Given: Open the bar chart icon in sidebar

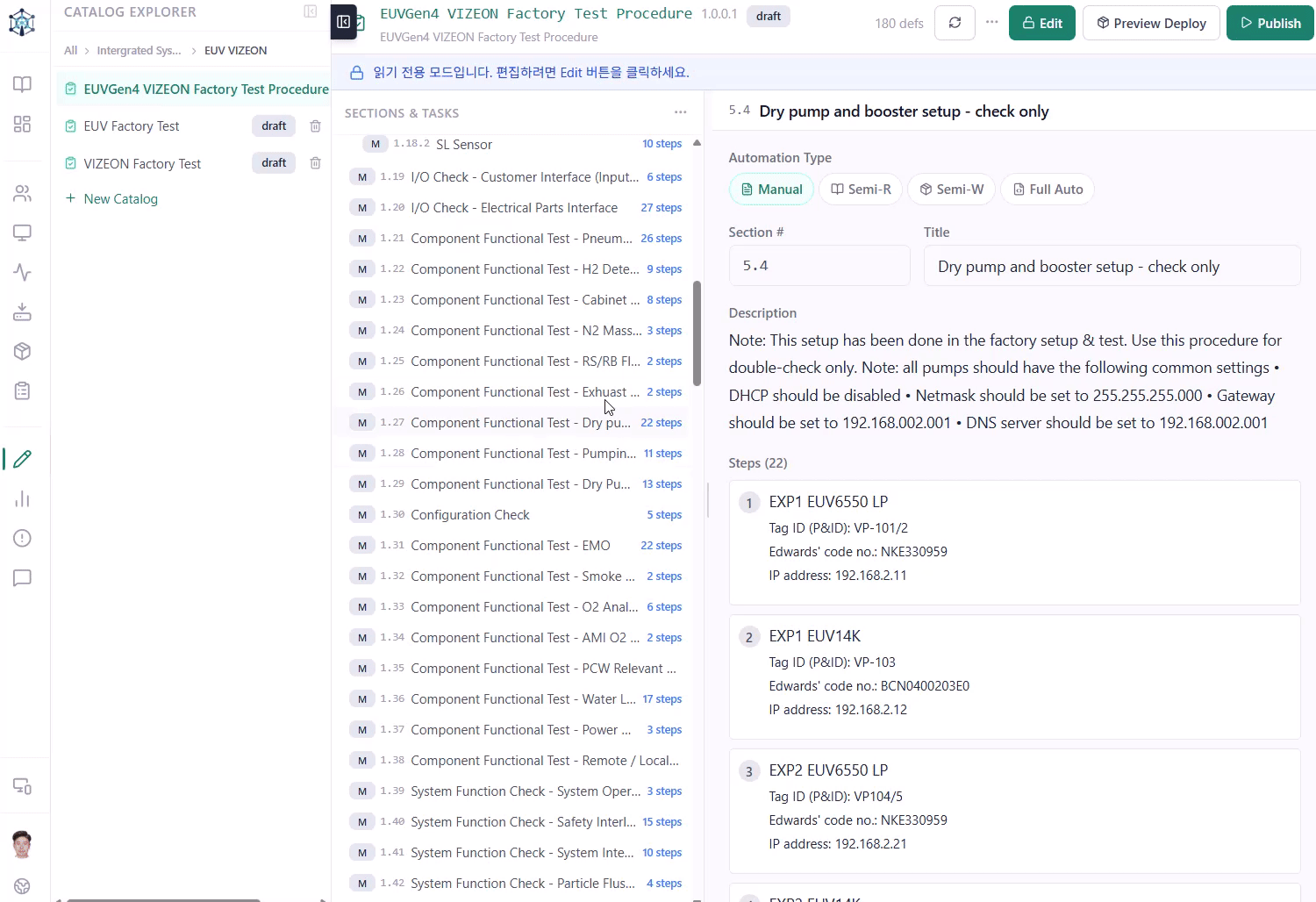Looking at the screenshot, I should point(23,499).
